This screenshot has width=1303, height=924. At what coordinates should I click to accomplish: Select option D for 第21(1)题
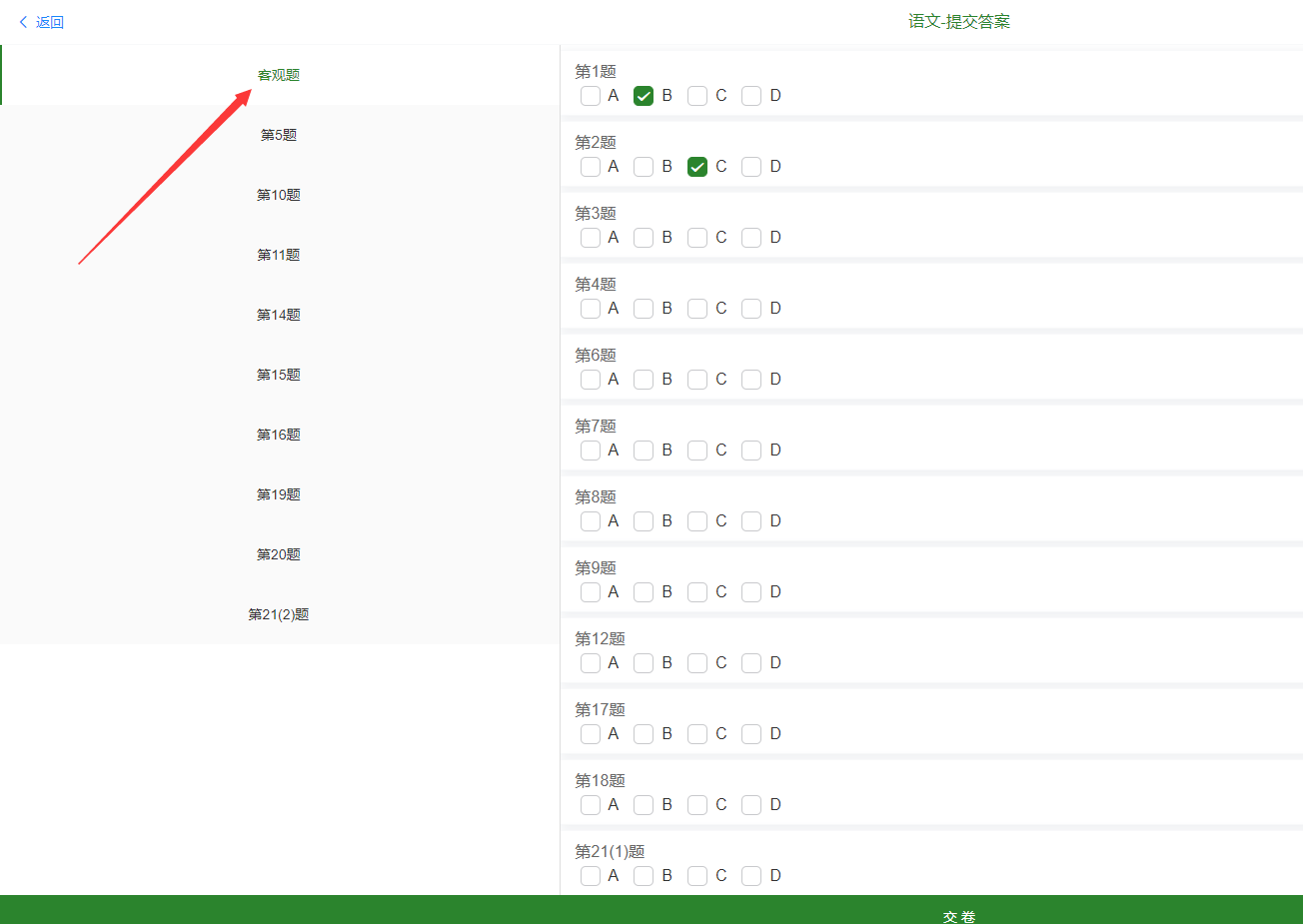coord(751,876)
